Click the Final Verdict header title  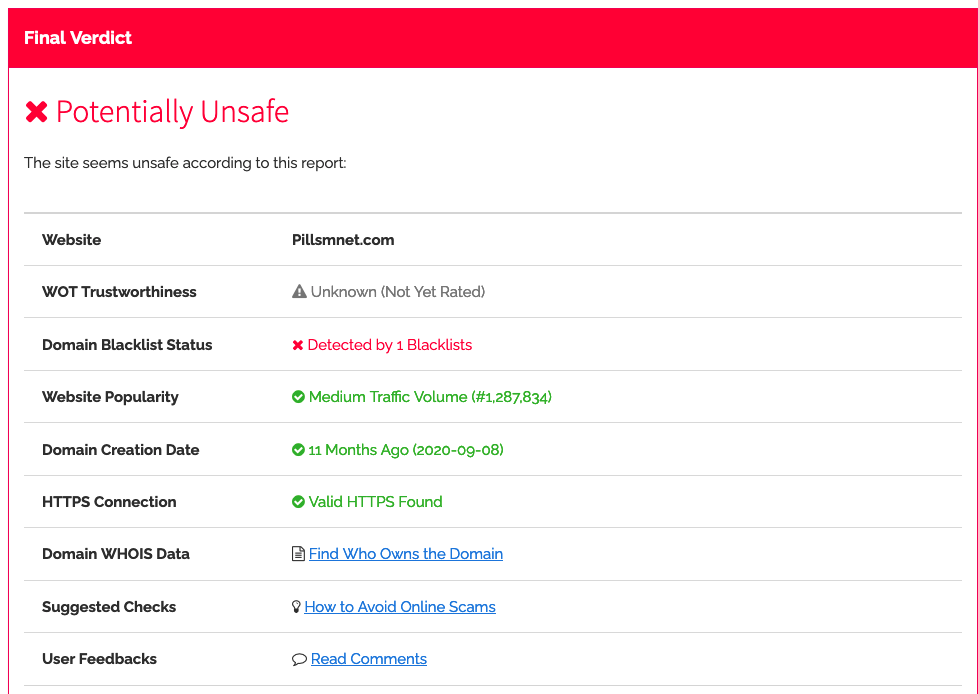click(x=78, y=38)
